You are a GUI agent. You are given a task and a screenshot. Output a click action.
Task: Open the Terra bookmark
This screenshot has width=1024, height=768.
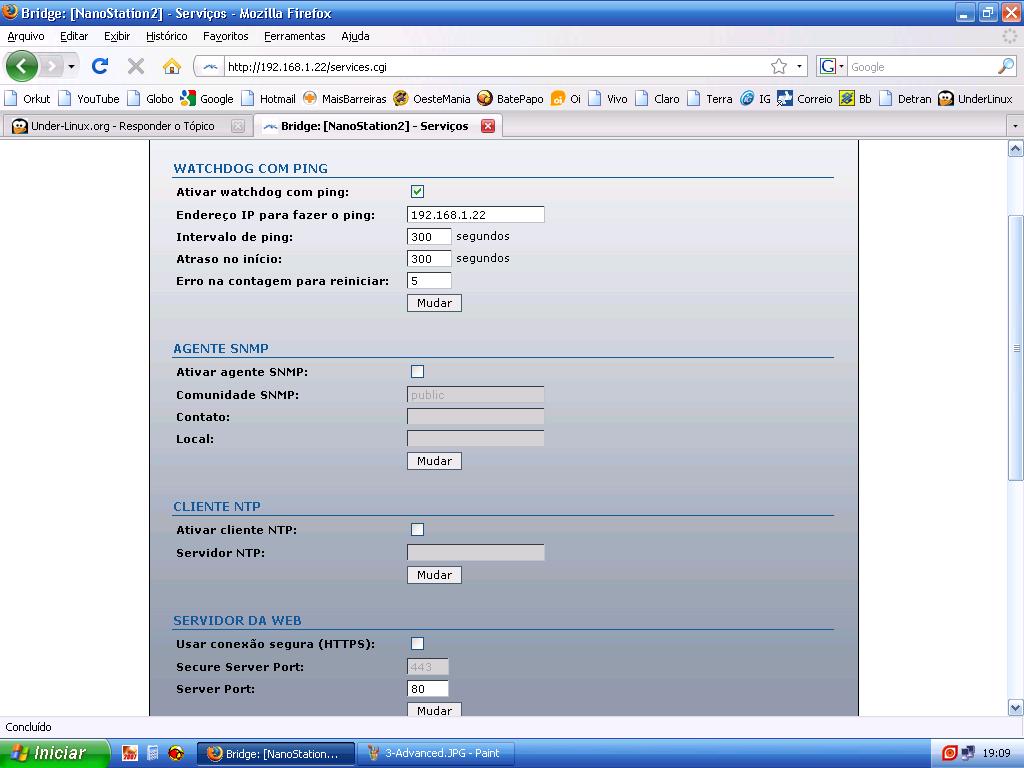point(710,99)
